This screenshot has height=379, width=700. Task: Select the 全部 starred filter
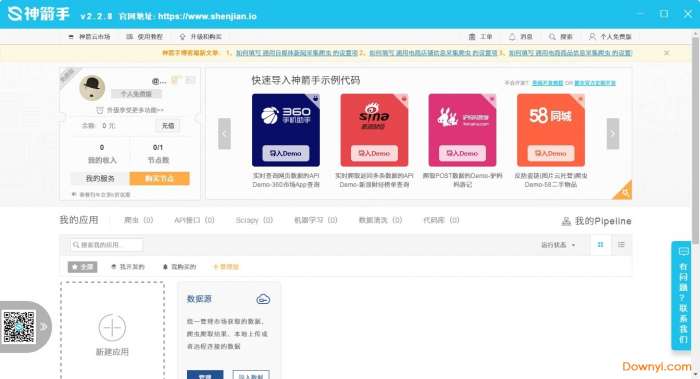coord(82,267)
